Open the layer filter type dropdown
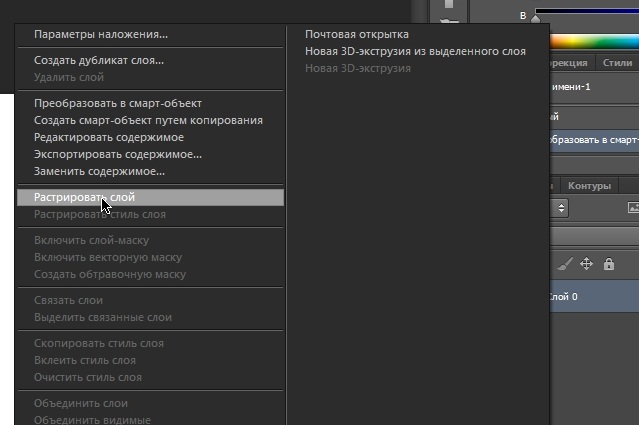This screenshot has width=639, height=425. tap(561, 208)
